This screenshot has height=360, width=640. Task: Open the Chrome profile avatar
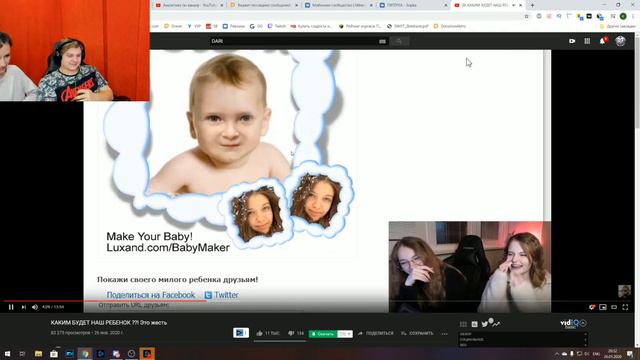[623, 16]
